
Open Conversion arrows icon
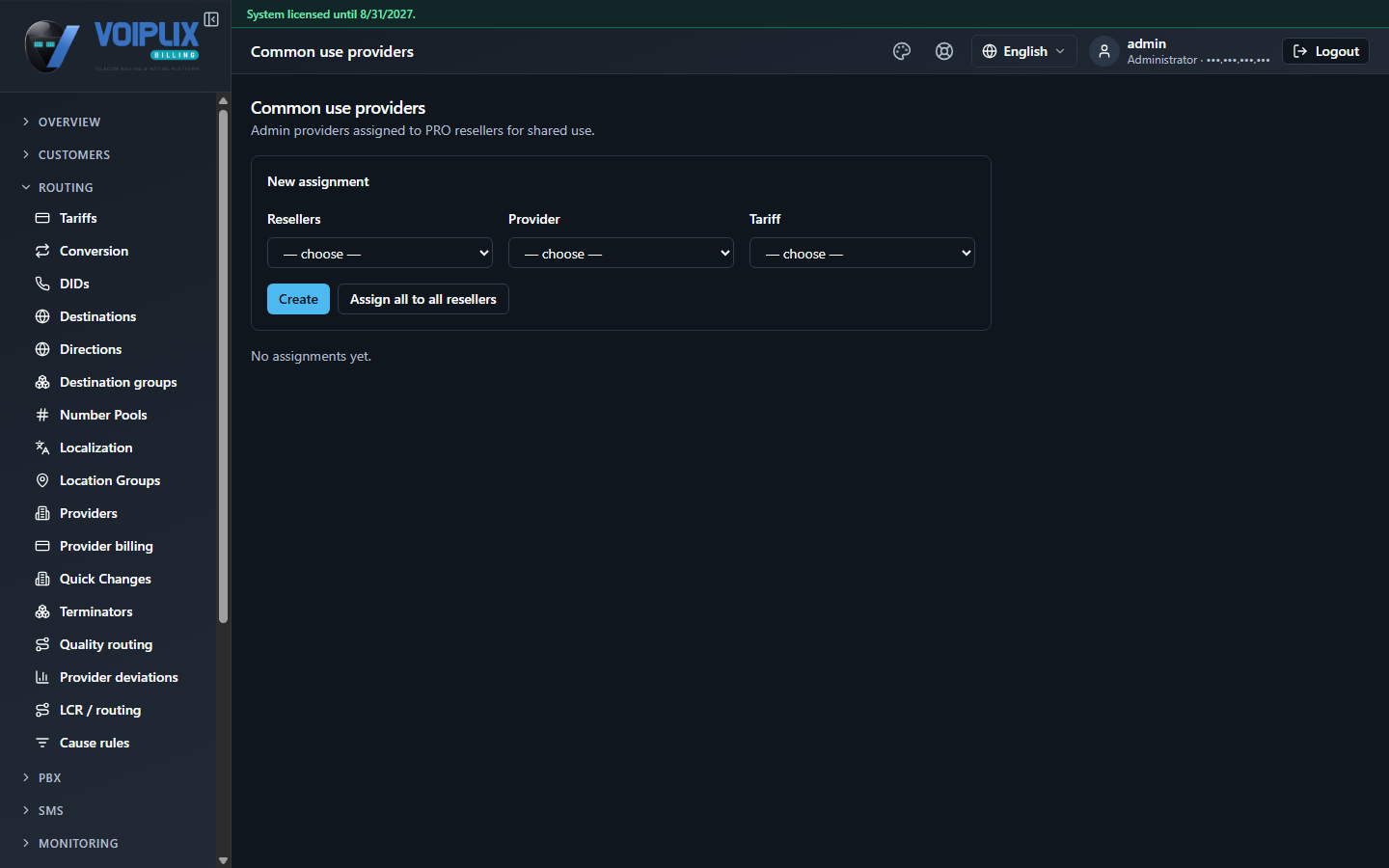pos(42,251)
